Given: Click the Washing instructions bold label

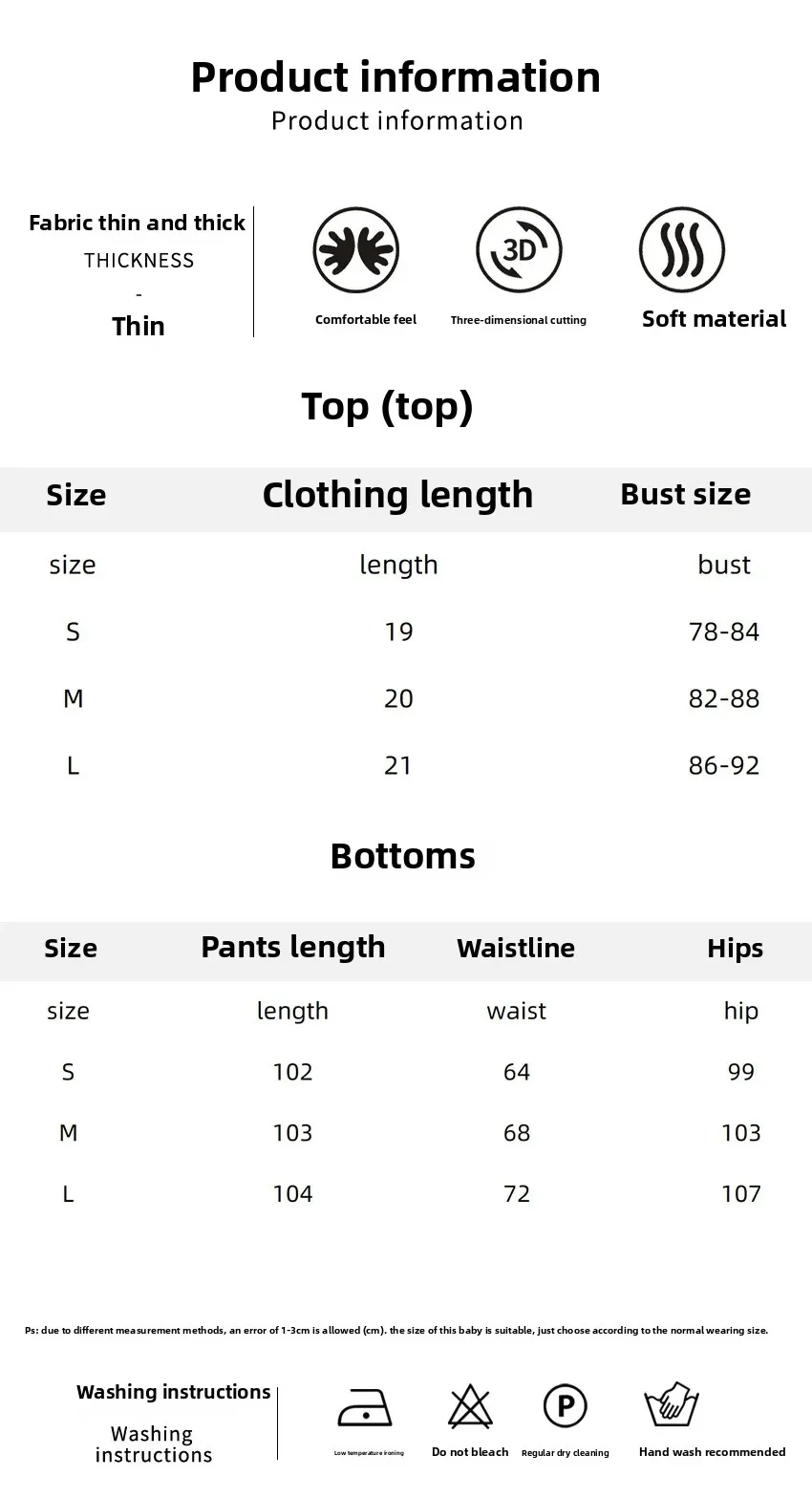Looking at the screenshot, I should [x=174, y=1392].
